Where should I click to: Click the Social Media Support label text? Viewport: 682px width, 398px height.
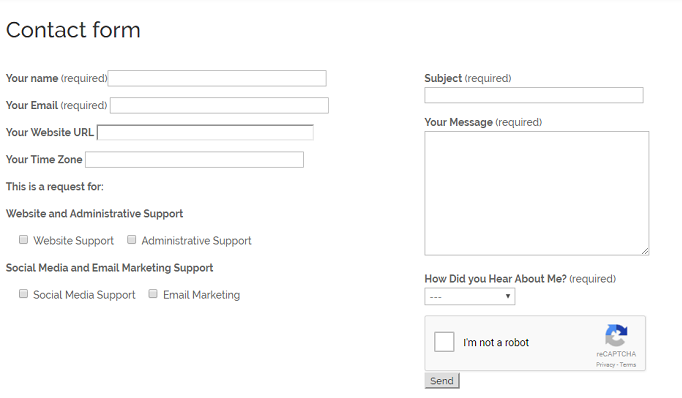coord(84,295)
